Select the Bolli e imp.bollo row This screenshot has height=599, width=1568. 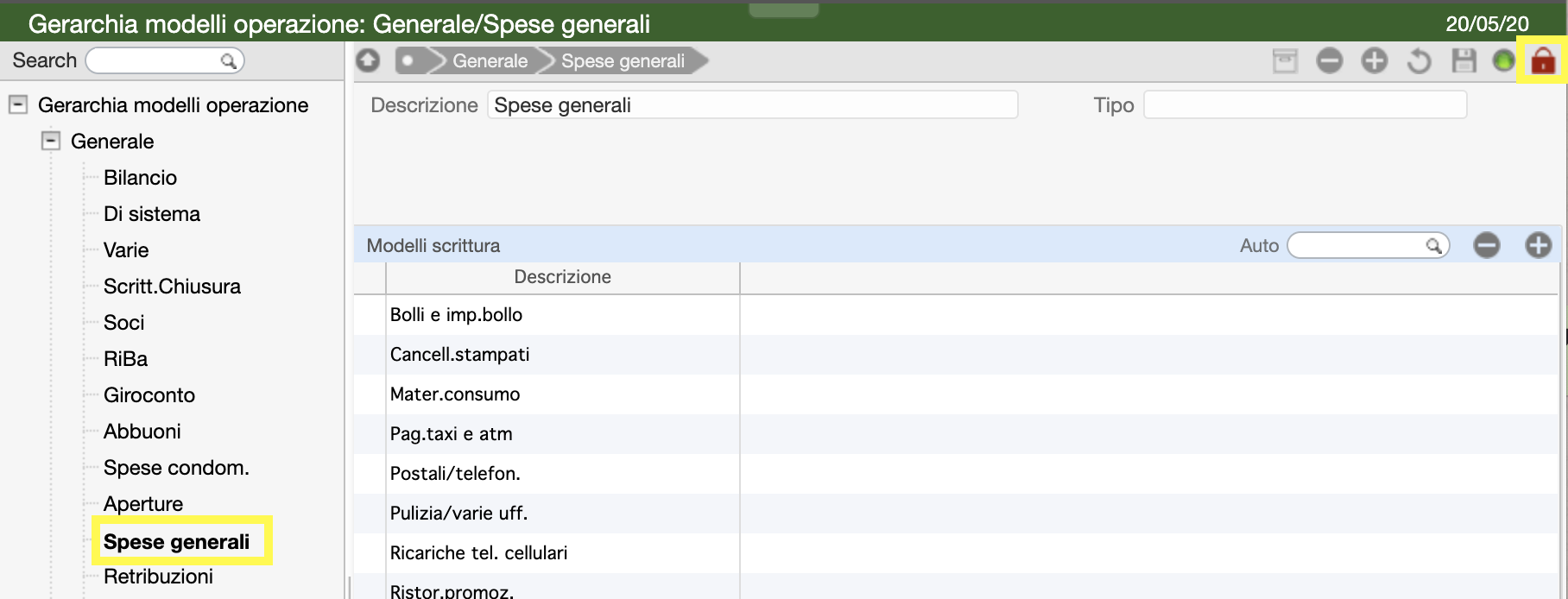956,315
